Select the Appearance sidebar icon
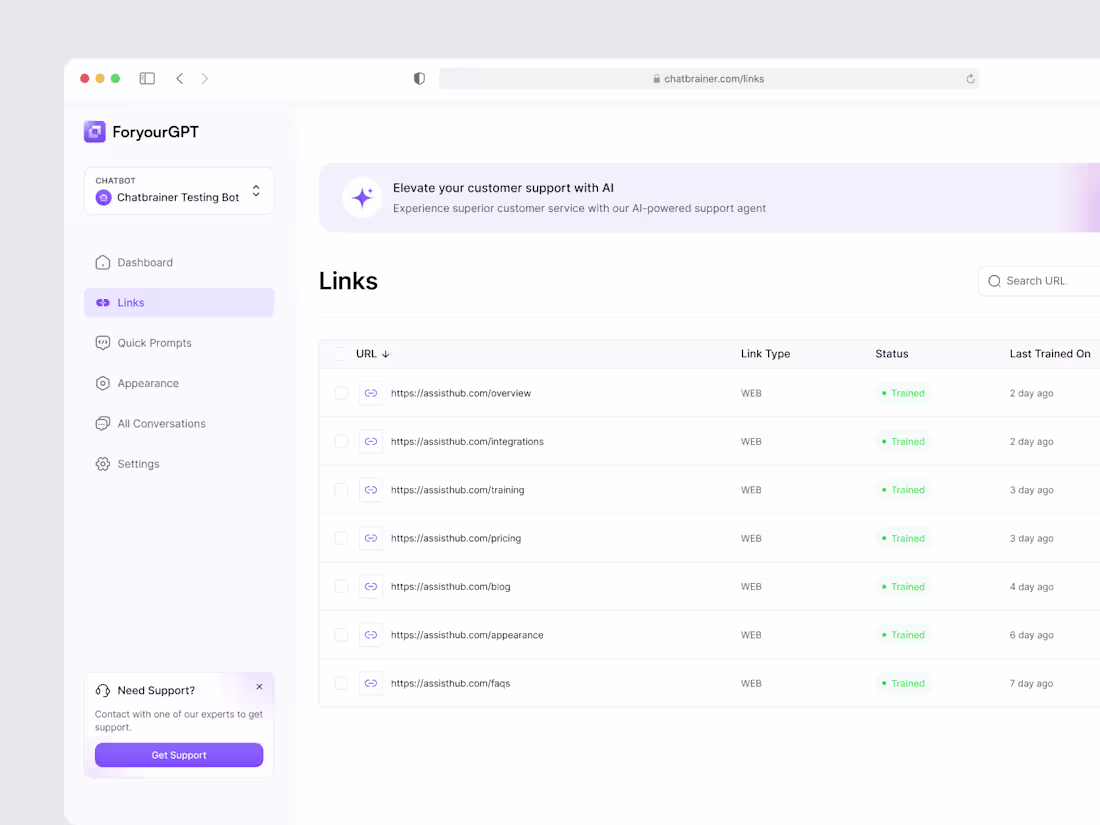 click(102, 383)
